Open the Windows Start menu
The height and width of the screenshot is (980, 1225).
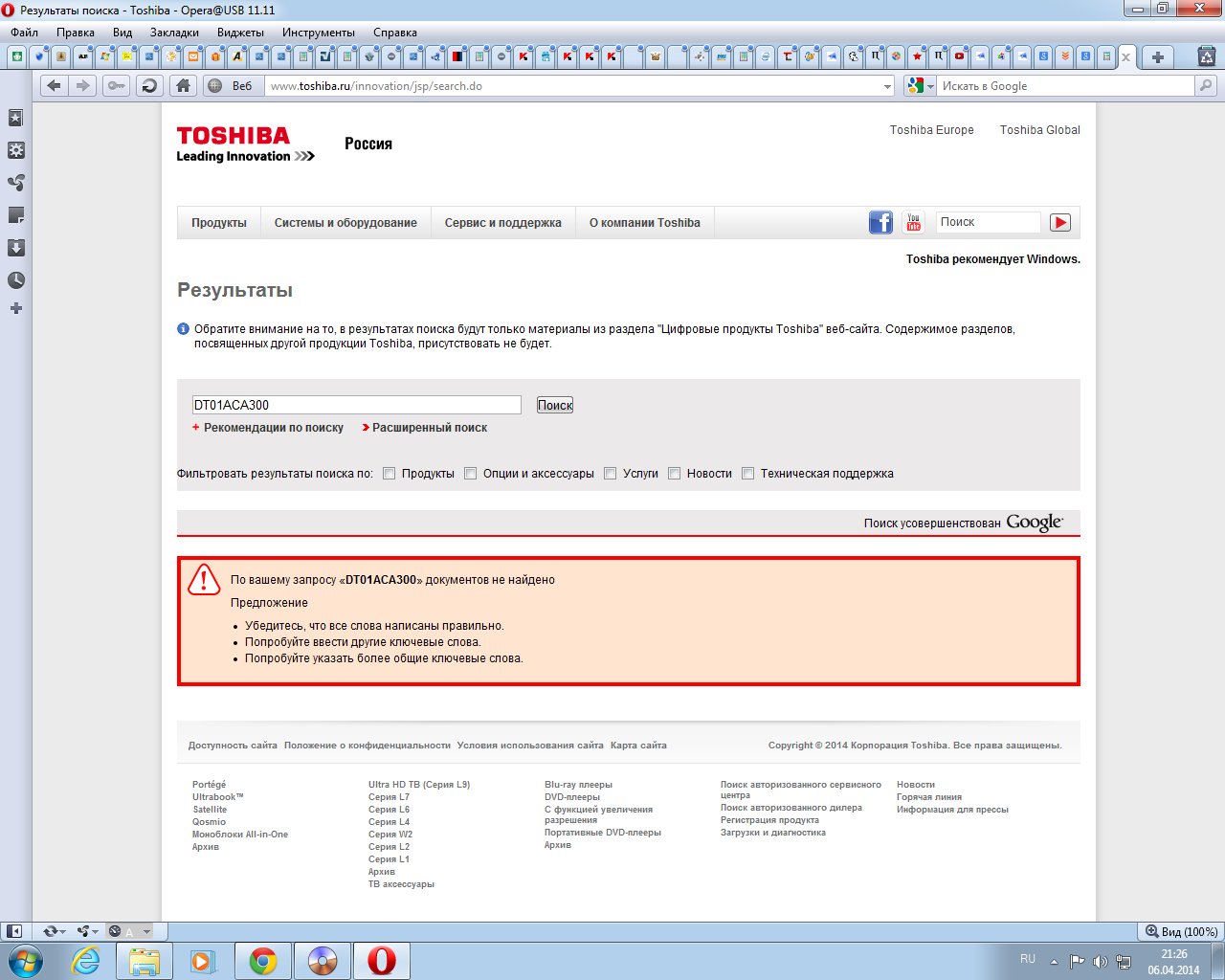(26, 961)
